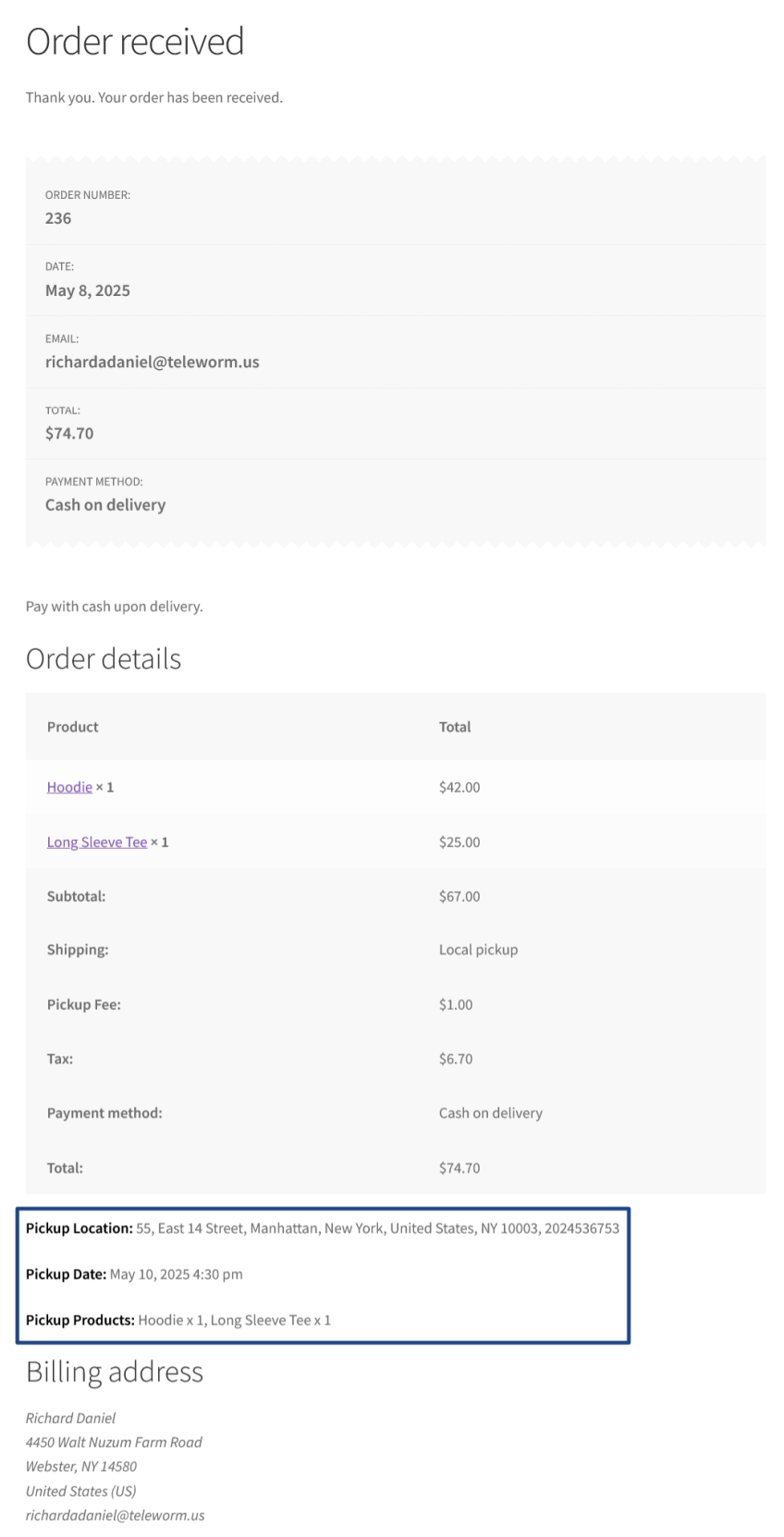
Task: Click the street 4450 Walt Nuzum Farm Road
Action: [114, 1442]
